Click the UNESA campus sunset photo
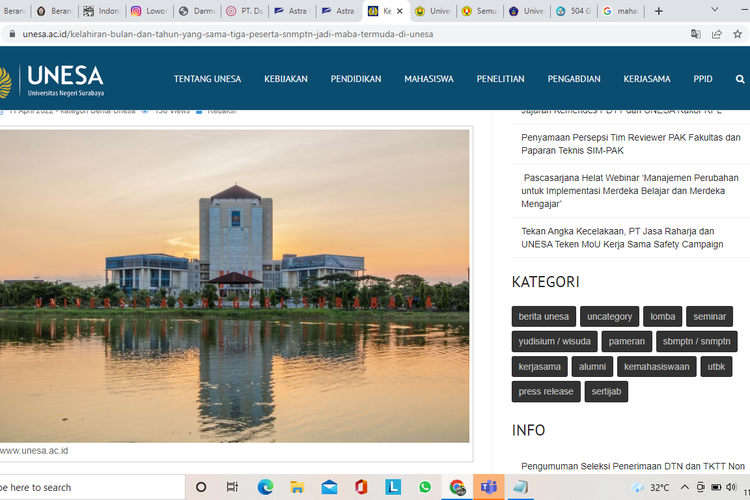750x500 pixels. tap(234, 285)
